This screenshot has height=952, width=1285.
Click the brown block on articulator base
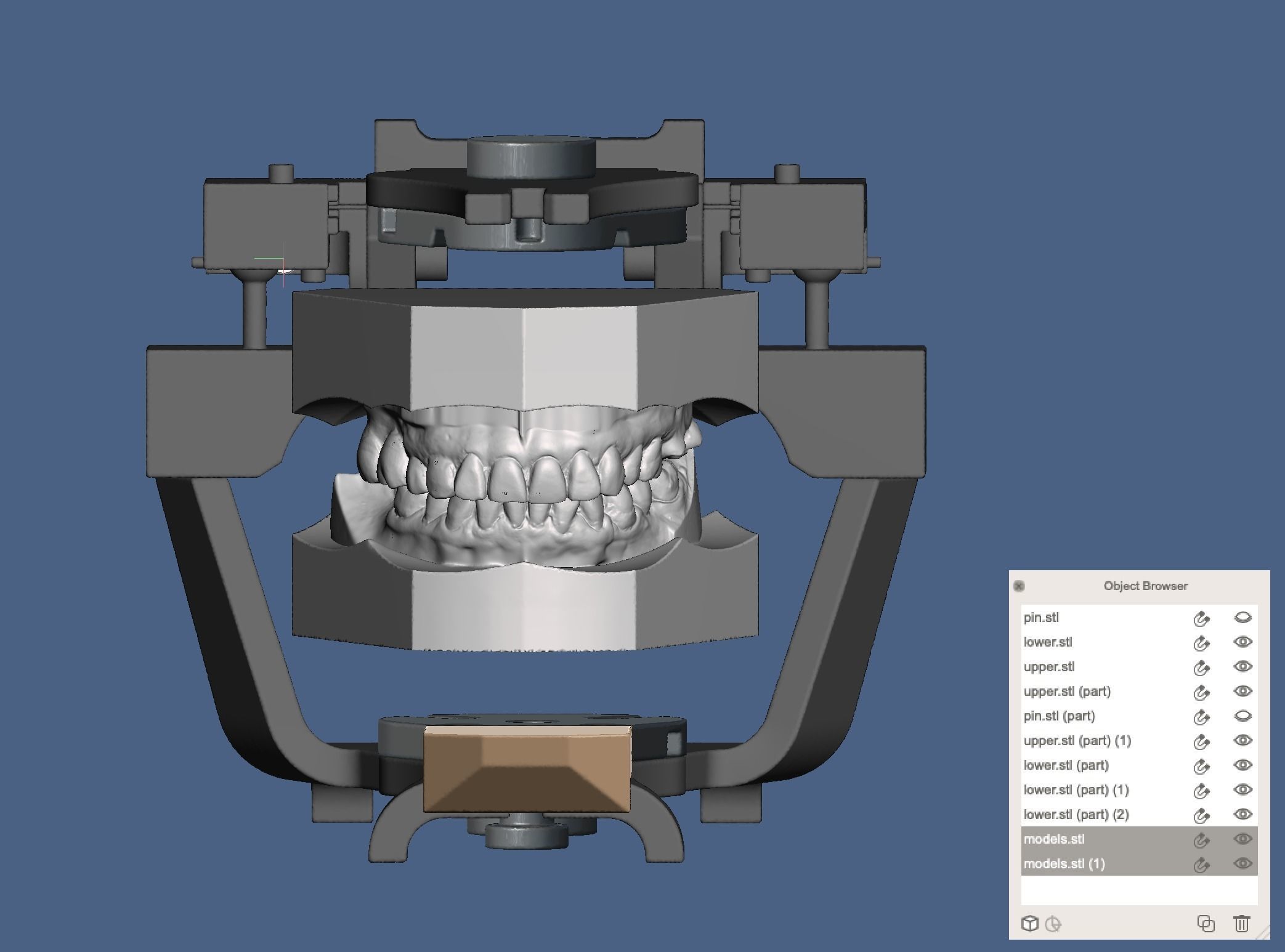527,768
